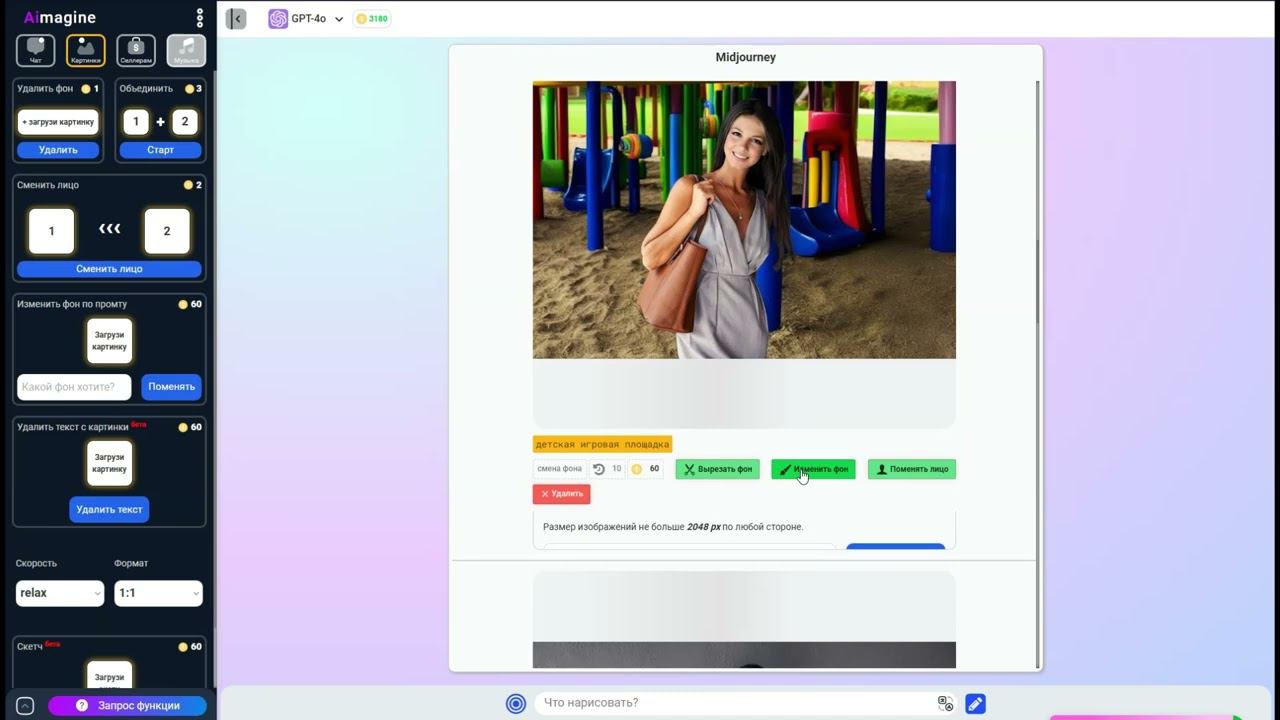1280x720 pixels.
Task: Click the Изменить фон button
Action: [813, 469]
